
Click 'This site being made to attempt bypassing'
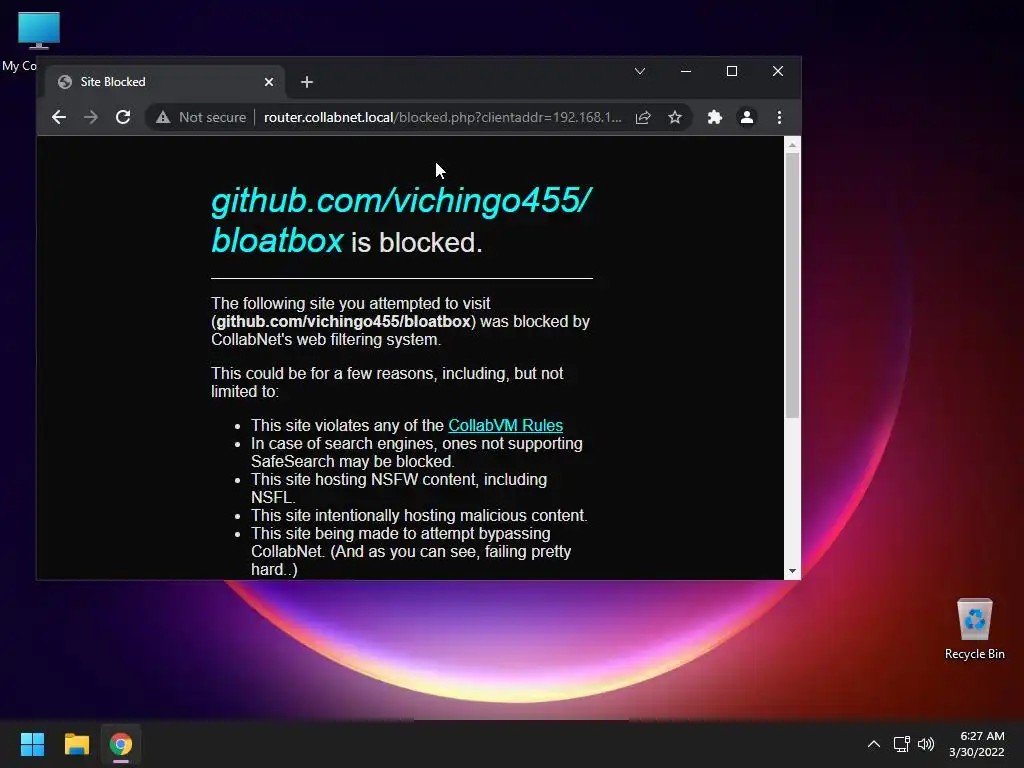pyautogui.click(x=401, y=533)
